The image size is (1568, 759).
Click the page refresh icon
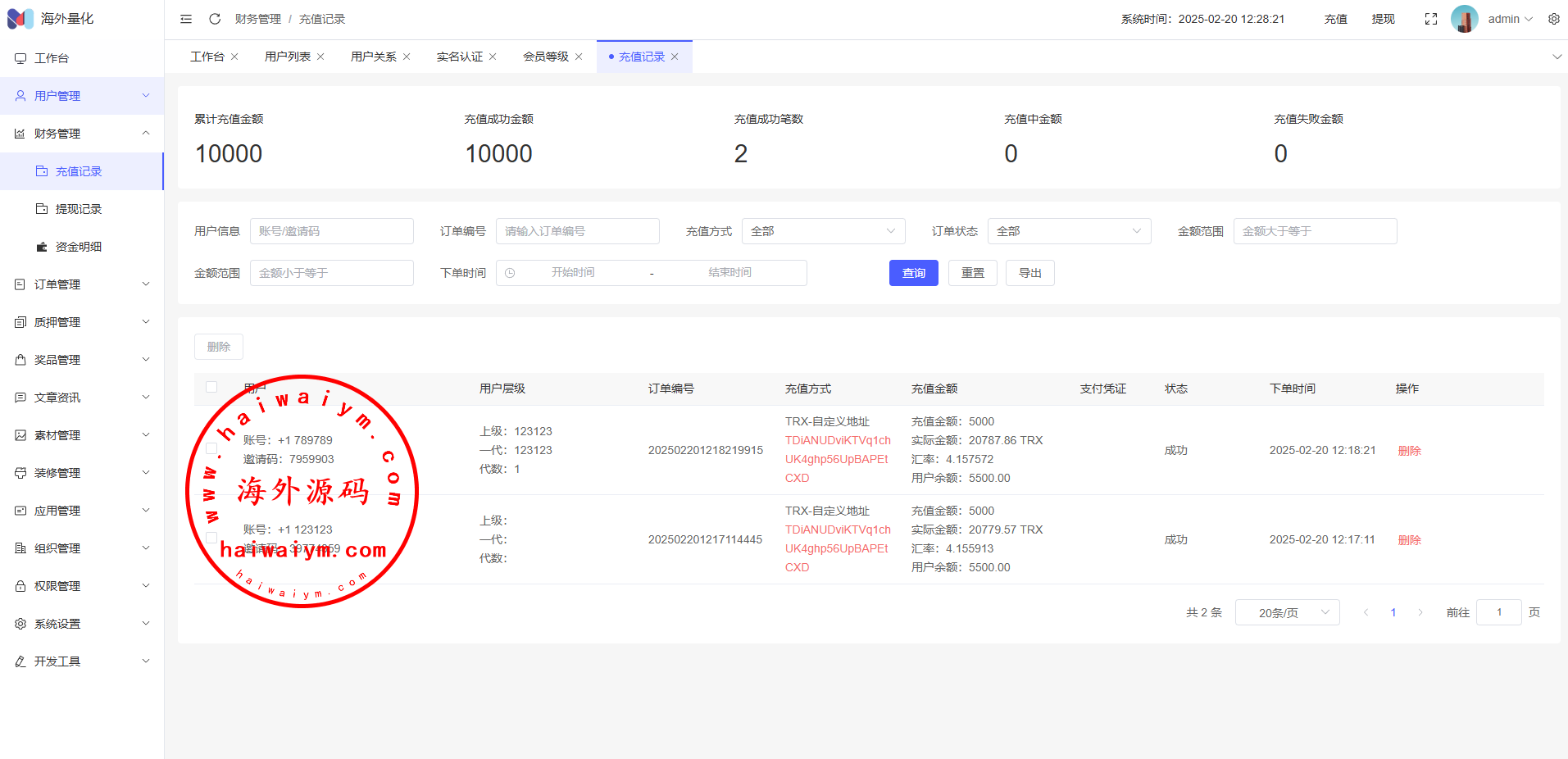[x=215, y=19]
